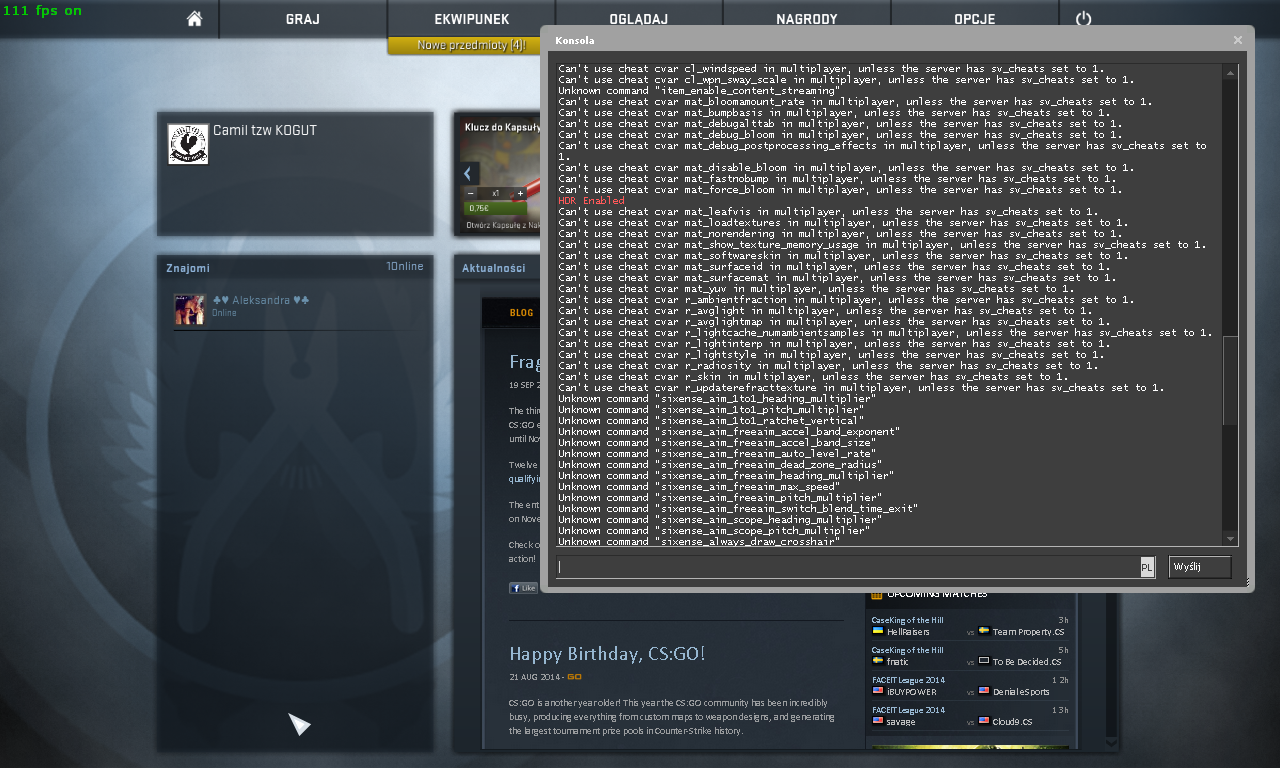This screenshot has height=768, width=1280.
Task: Open the OPCJE options menu
Action: pyautogui.click(x=974, y=19)
